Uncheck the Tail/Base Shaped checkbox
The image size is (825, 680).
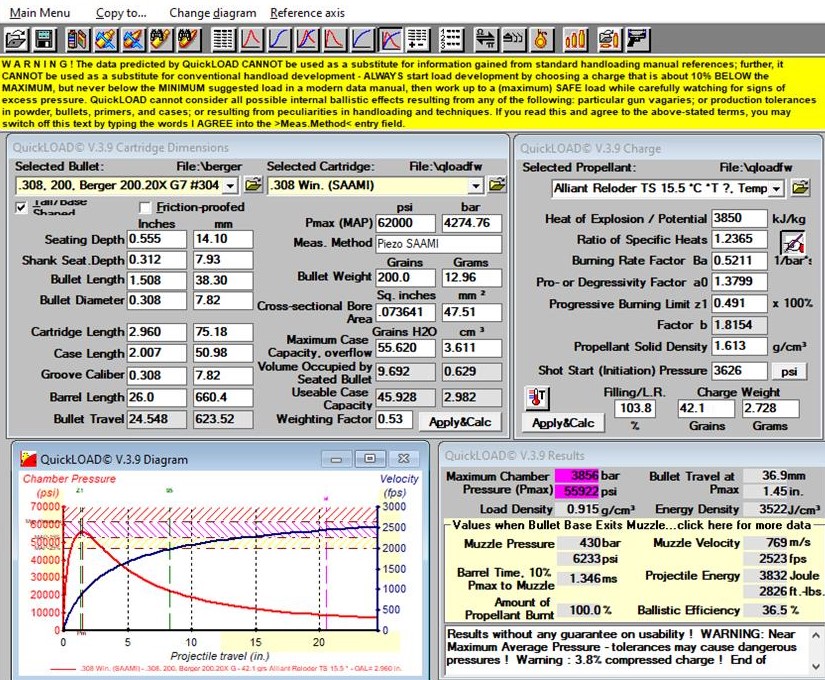[x=22, y=207]
